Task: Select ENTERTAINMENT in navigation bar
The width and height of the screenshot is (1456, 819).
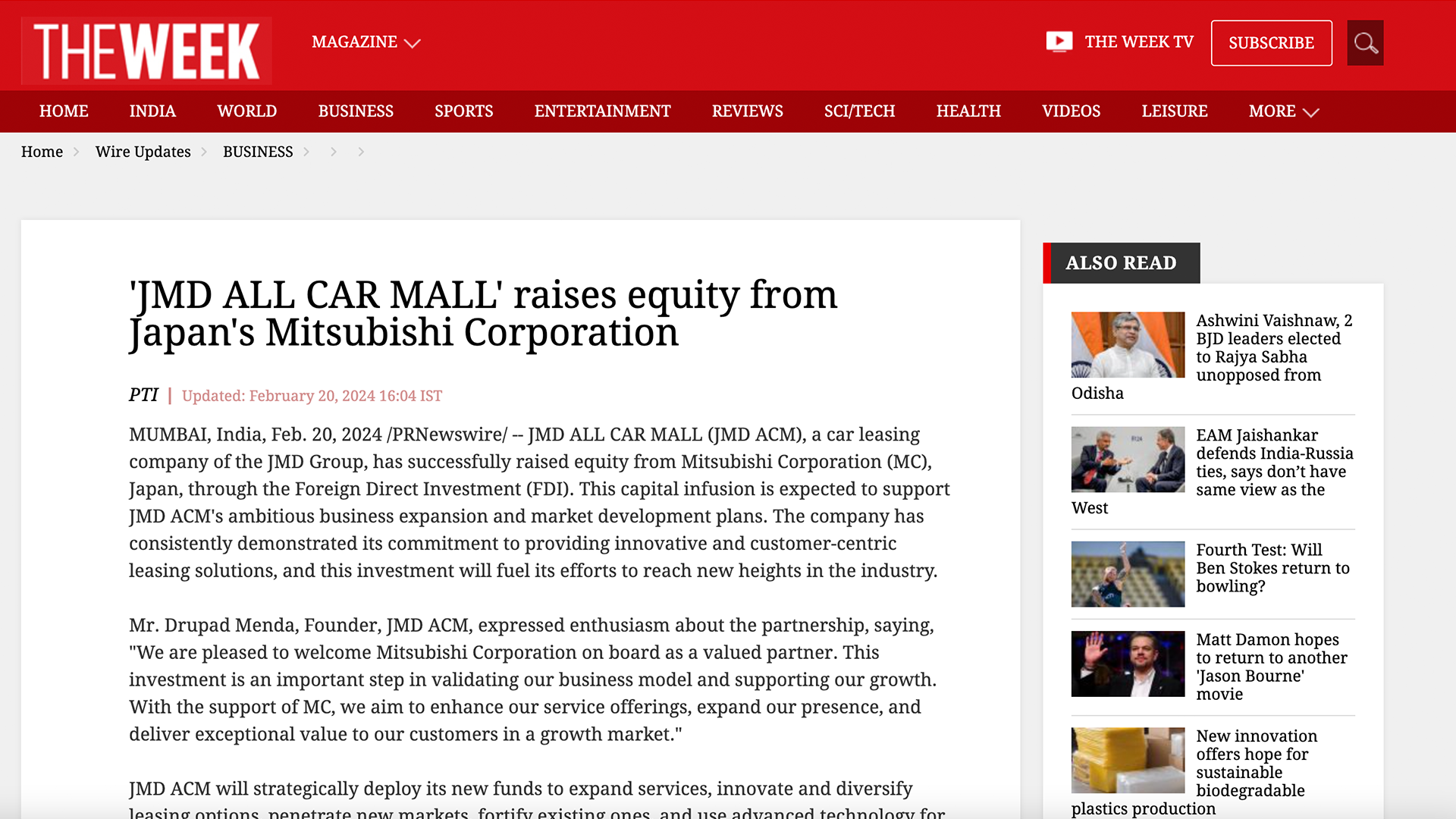Action: click(602, 111)
